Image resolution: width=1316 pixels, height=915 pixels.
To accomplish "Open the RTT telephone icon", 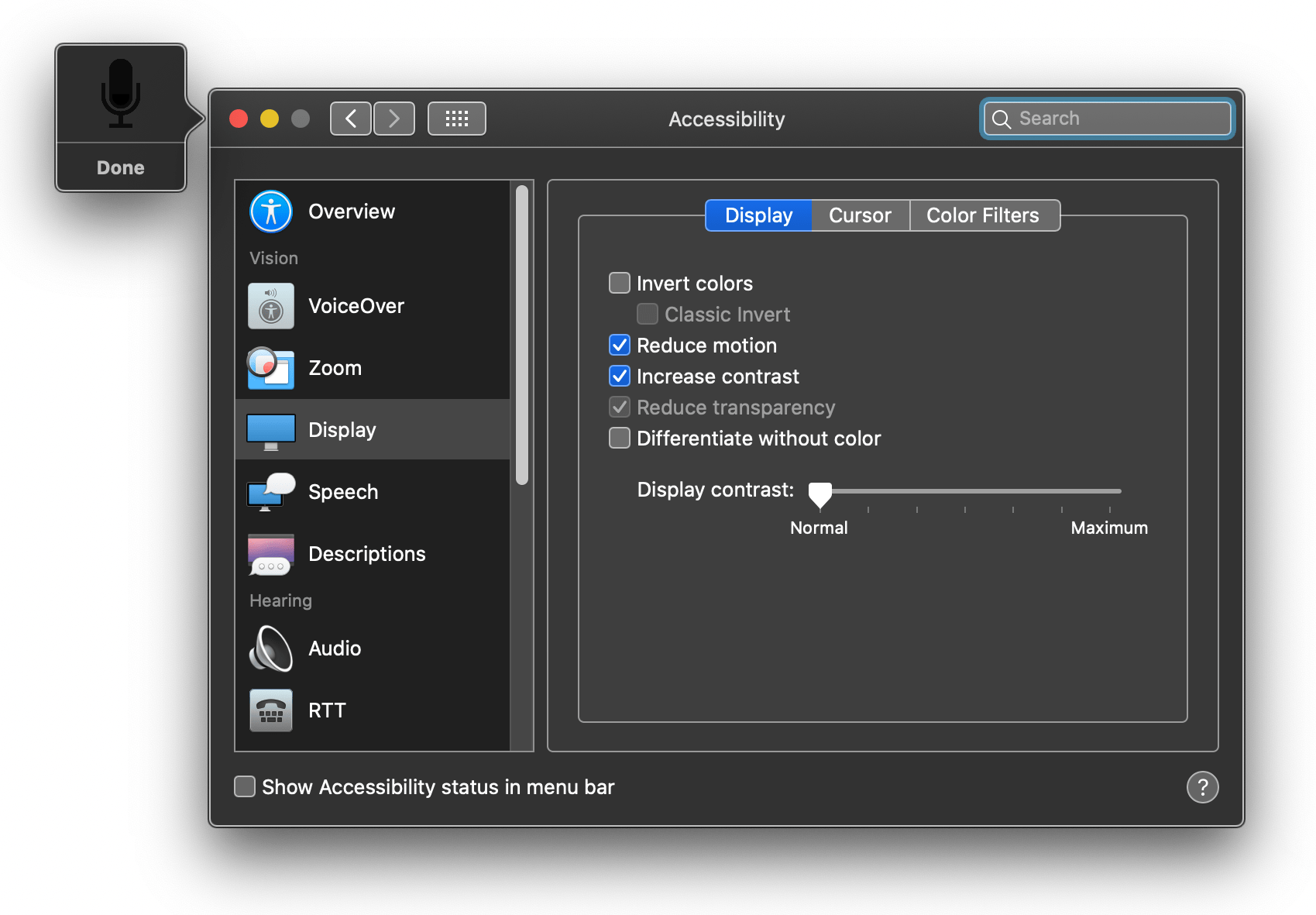I will pyautogui.click(x=270, y=710).
